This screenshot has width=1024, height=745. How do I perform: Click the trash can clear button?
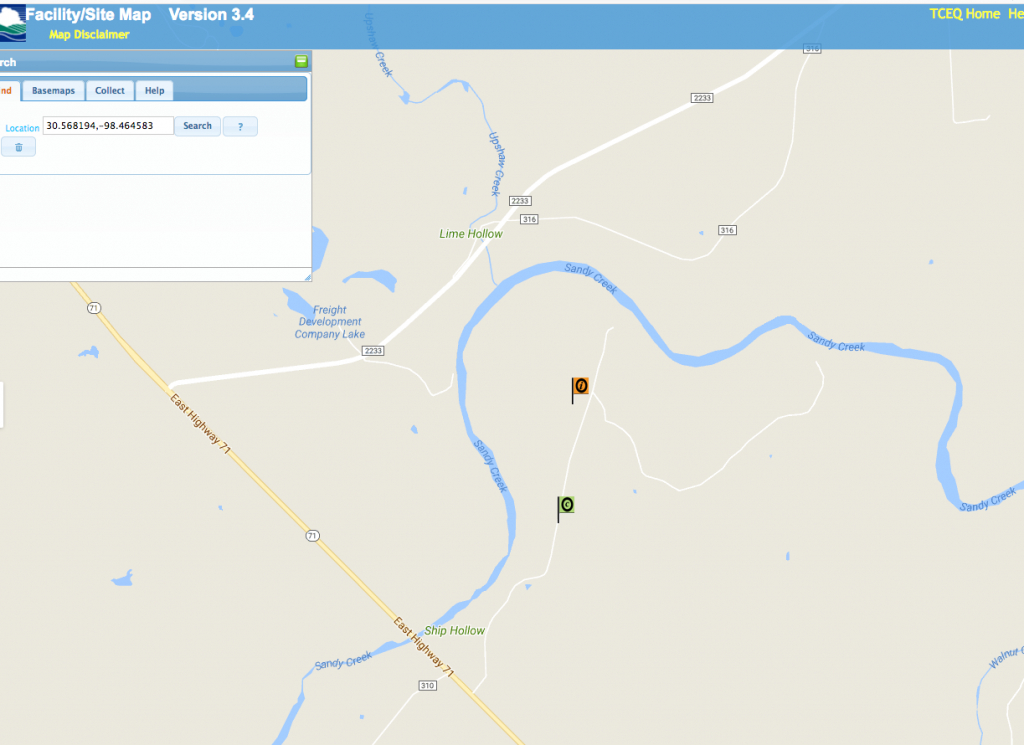click(18, 147)
